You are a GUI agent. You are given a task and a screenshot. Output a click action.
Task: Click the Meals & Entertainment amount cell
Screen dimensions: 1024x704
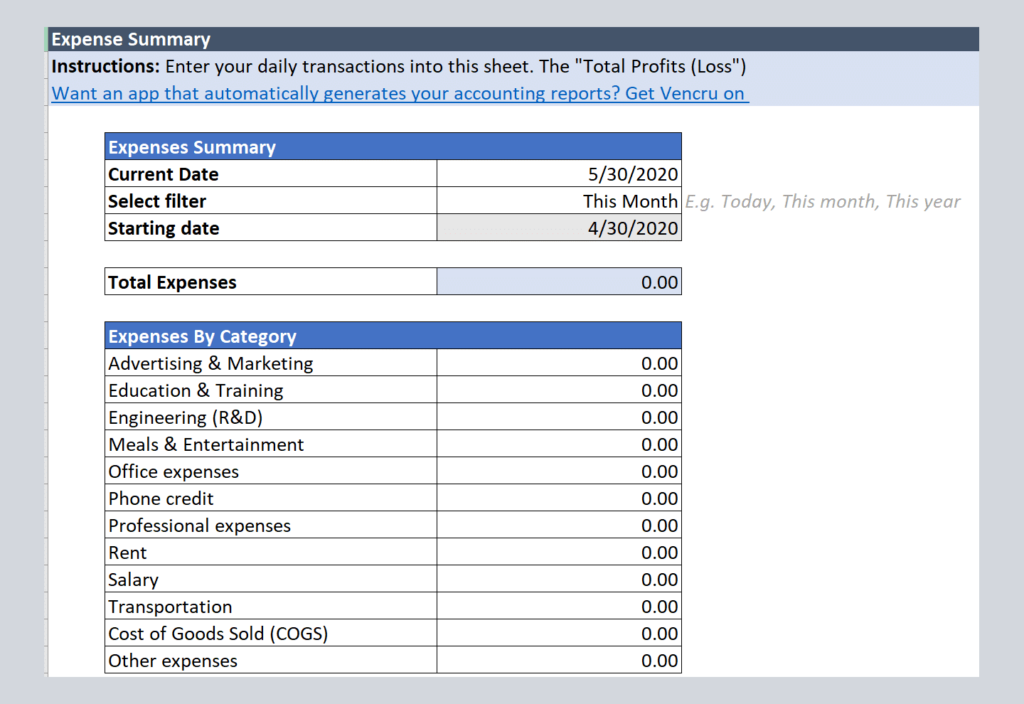(x=559, y=444)
